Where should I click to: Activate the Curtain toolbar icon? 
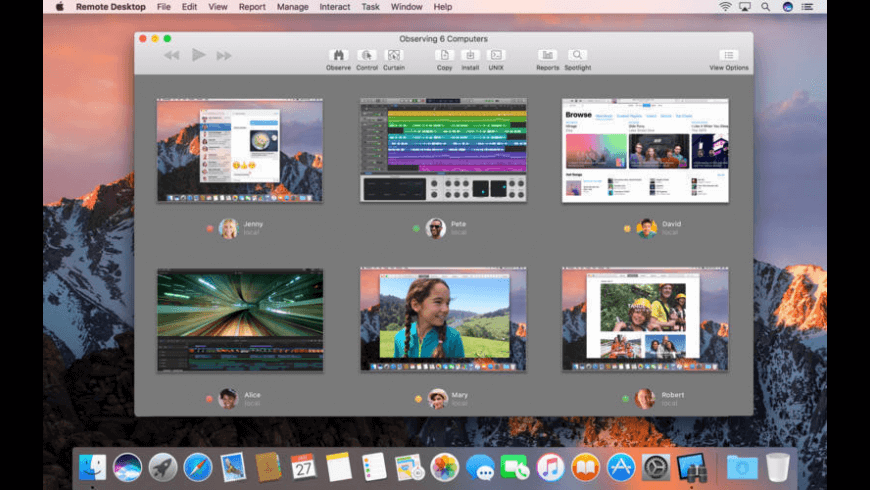[x=394, y=56]
